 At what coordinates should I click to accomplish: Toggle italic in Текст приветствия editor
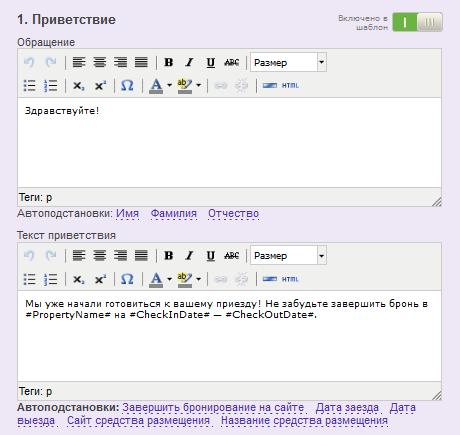[x=189, y=256]
